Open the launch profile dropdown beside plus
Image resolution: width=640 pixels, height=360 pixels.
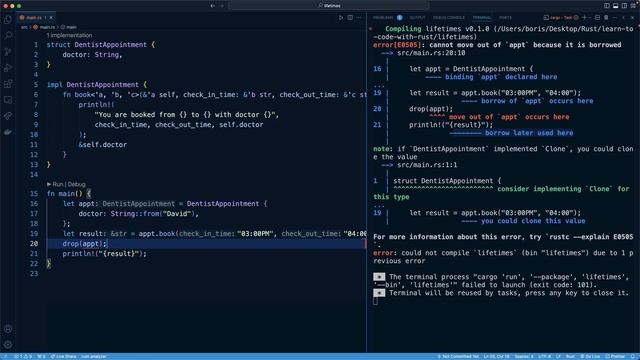pyautogui.click(x=590, y=18)
